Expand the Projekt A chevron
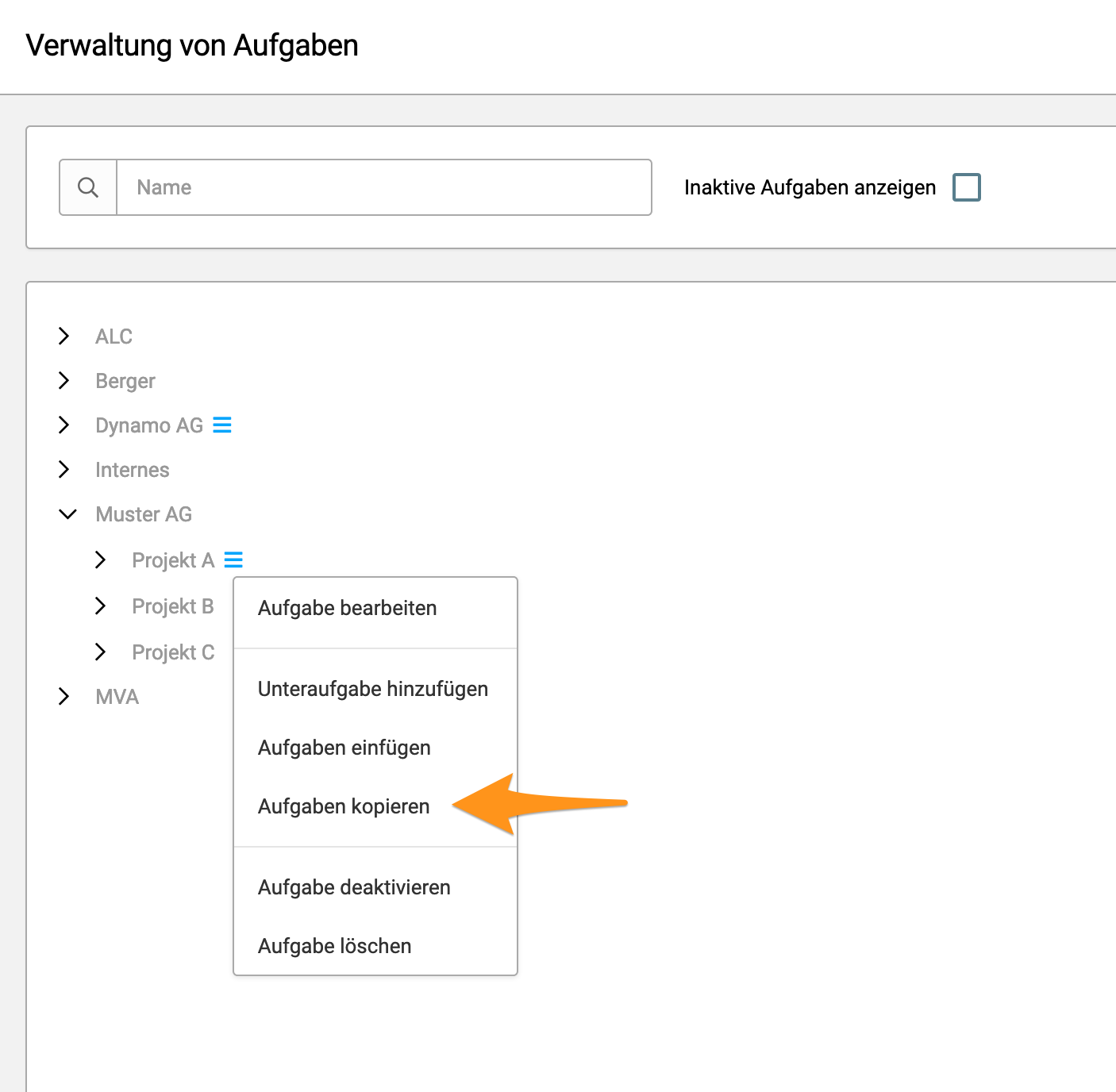 pyautogui.click(x=101, y=560)
